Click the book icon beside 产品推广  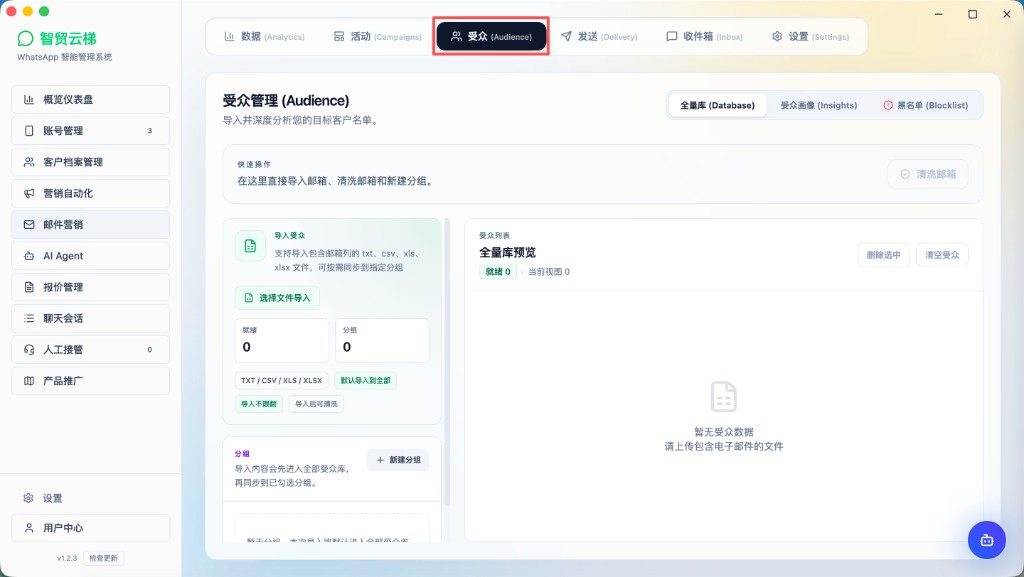pyautogui.click(x=29, y=381)
